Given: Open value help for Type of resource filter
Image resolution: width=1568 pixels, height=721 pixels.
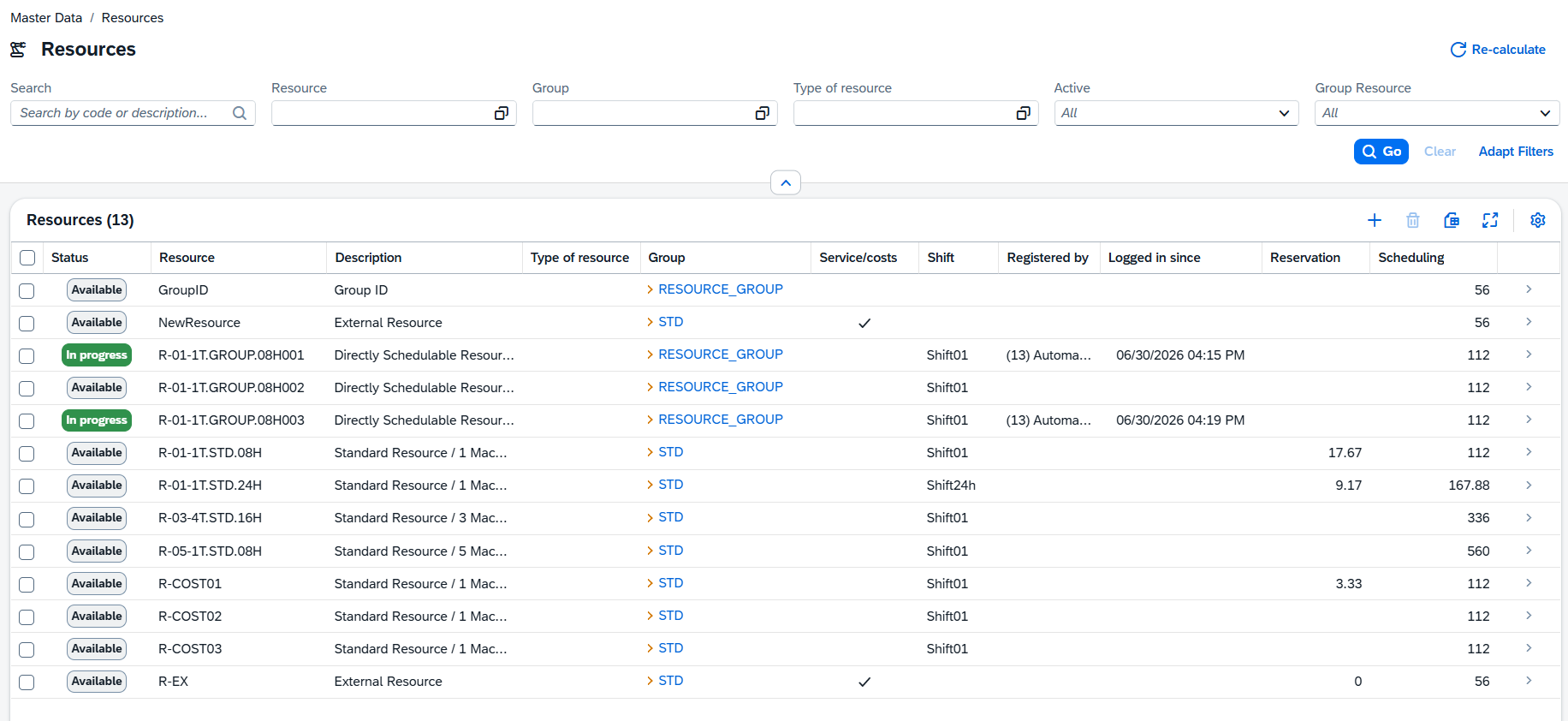Looking at the screenshot, I should tap(1023, 113).
